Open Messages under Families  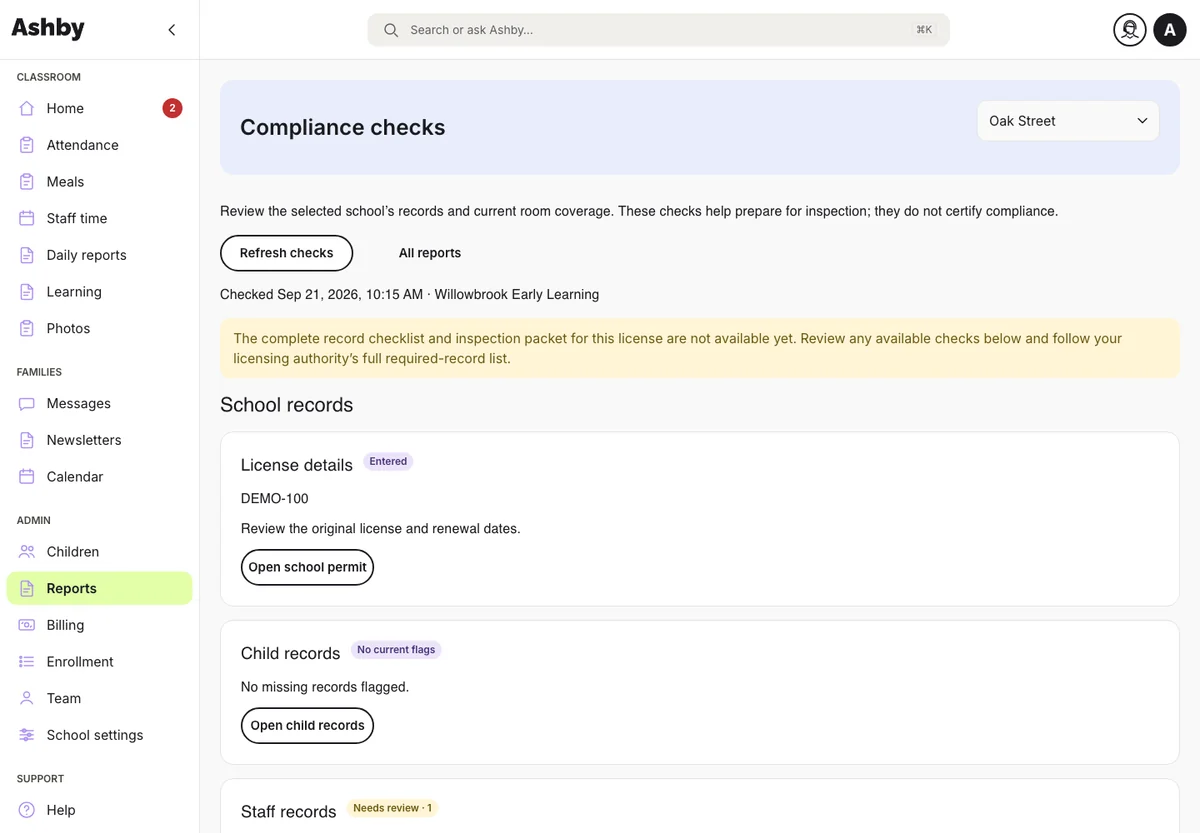100,403
